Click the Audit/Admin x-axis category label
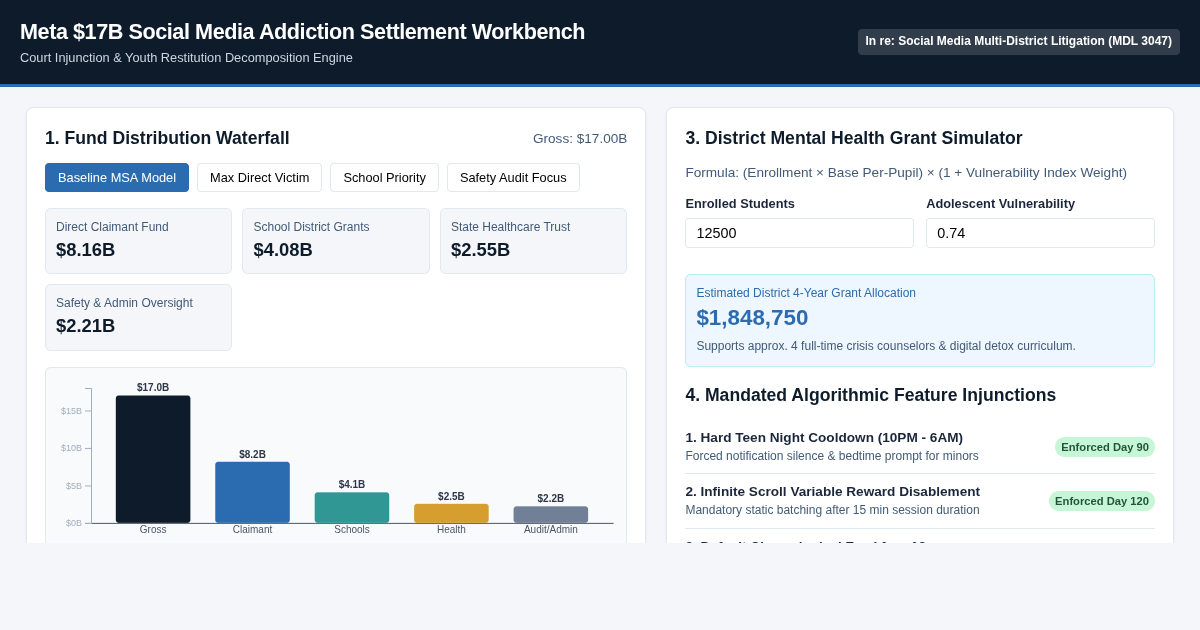This screenshot has width=1200, height=630. [x=551, y=530]
